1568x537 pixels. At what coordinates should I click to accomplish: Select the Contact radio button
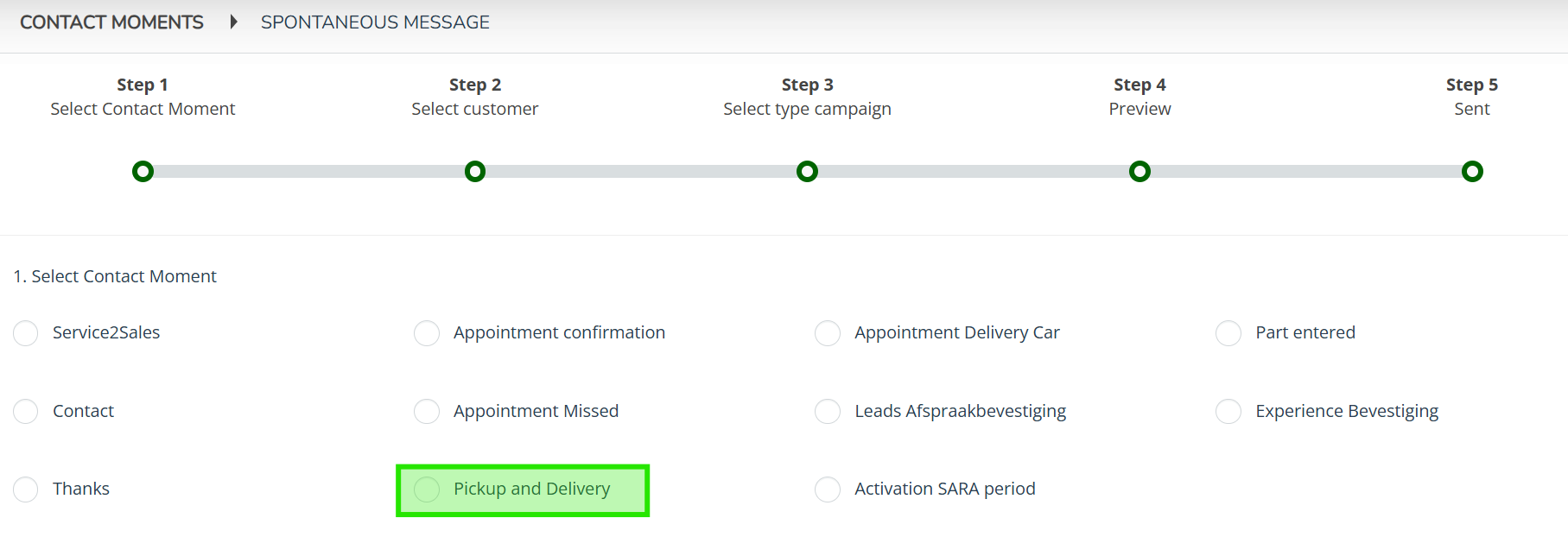(26, 412)
